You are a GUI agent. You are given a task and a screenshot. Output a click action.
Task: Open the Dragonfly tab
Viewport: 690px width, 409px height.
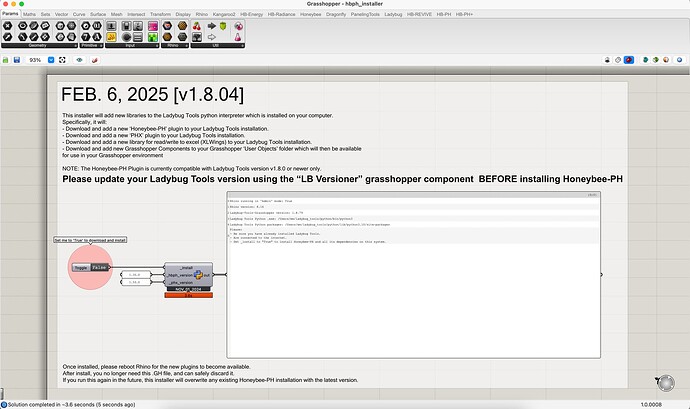[336, 14]
